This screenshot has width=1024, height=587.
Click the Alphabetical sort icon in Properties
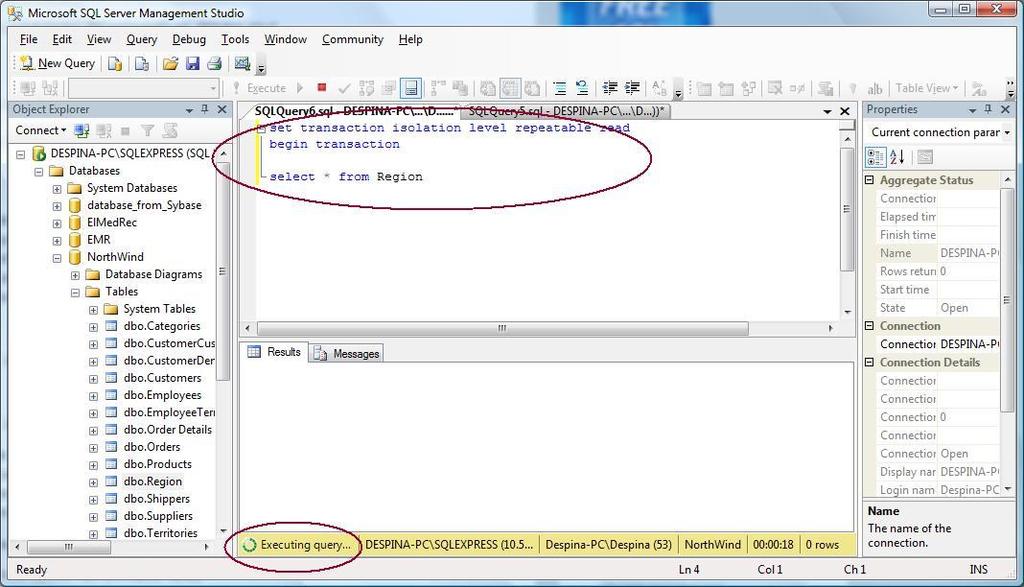tap(897, 157)
